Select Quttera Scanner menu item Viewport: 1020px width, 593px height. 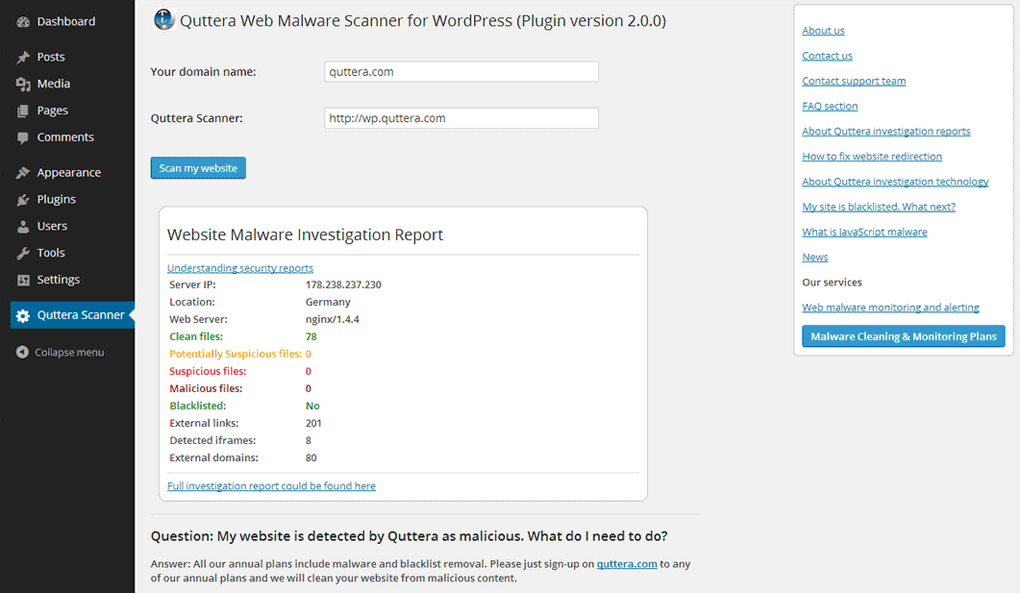coord(80,315)
